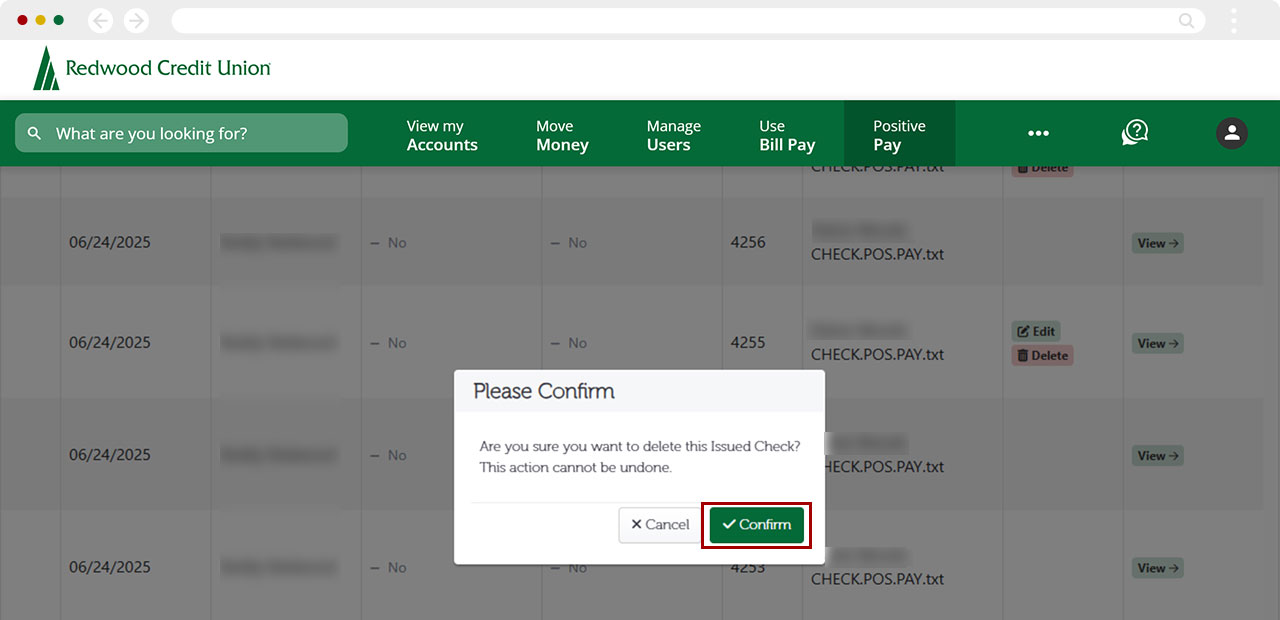Click View in the bottom check 4253 row

click(1158, 568)
